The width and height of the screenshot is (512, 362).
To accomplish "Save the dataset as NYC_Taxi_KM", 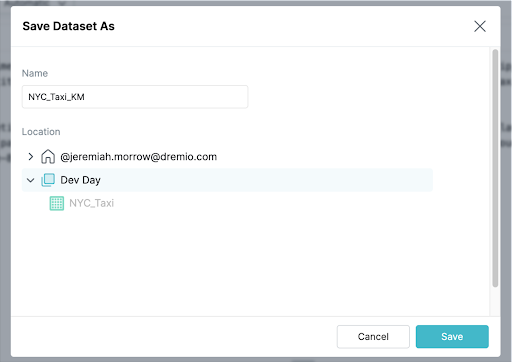I will pyautogui.click(x=452, y=337).
